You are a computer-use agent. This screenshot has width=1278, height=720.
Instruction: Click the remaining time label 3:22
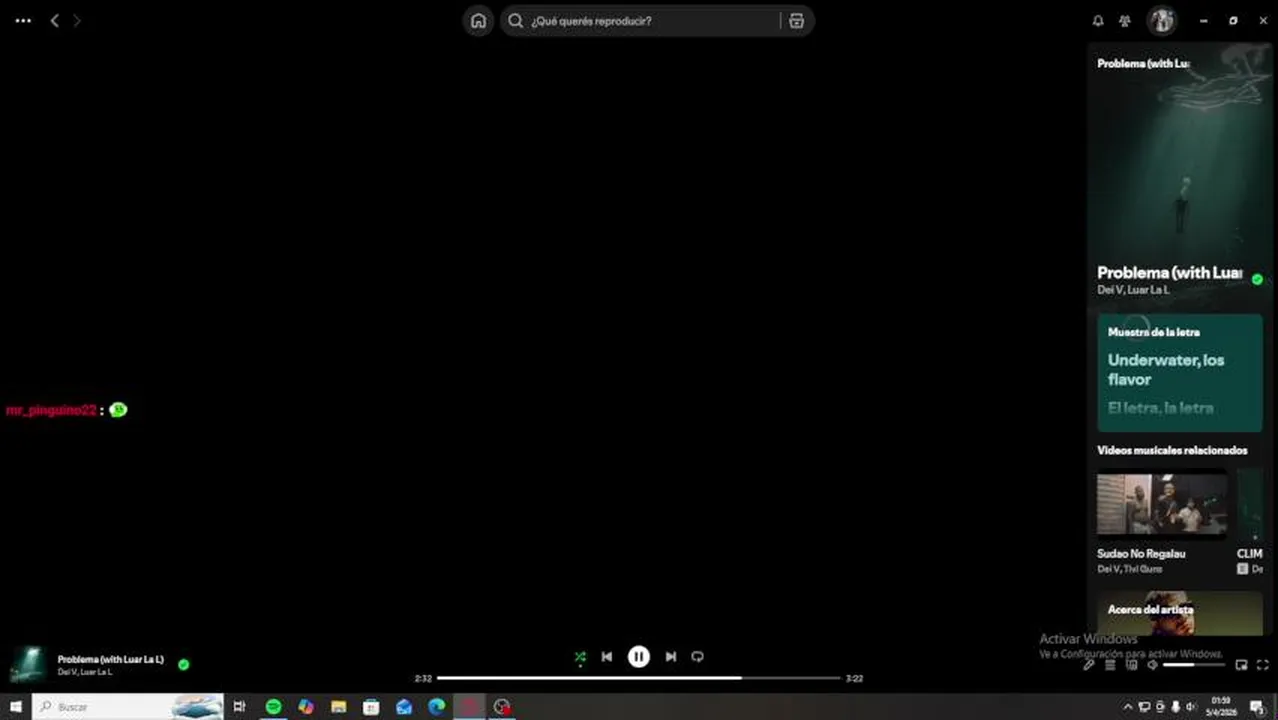pos(854,678)
